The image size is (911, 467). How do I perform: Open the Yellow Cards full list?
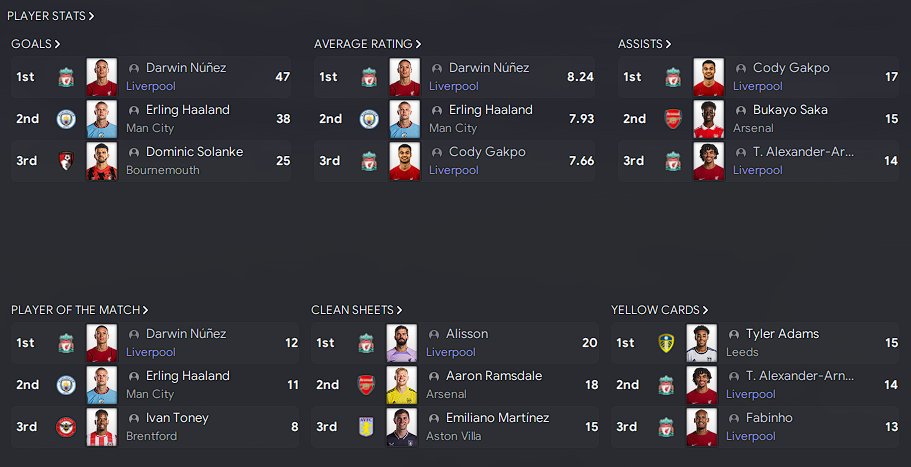click(x=660, y=310)
